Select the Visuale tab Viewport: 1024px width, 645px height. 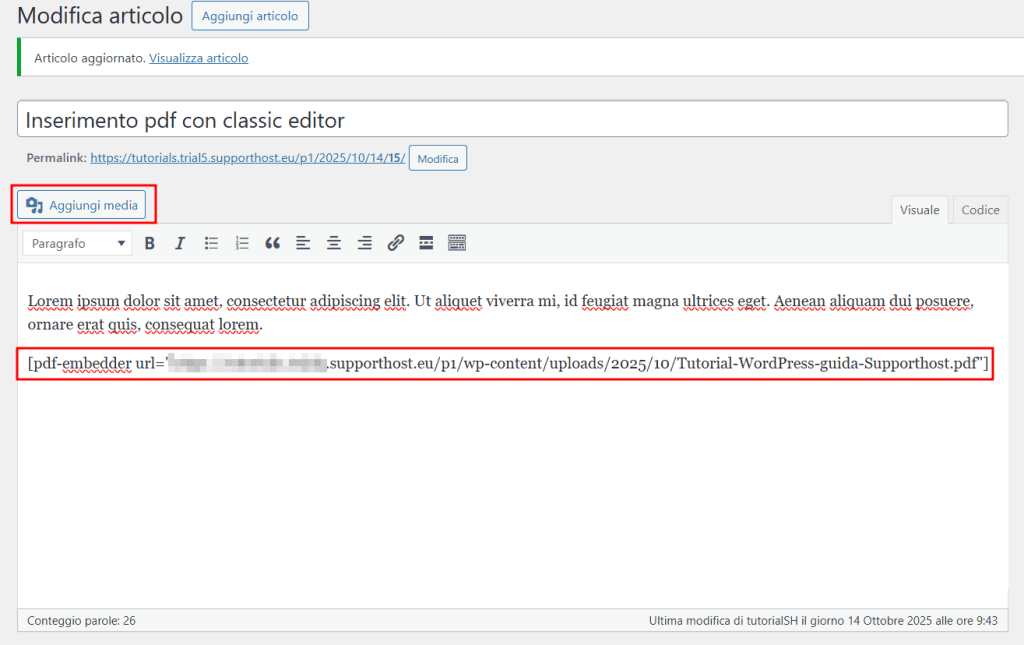[919, 209]
